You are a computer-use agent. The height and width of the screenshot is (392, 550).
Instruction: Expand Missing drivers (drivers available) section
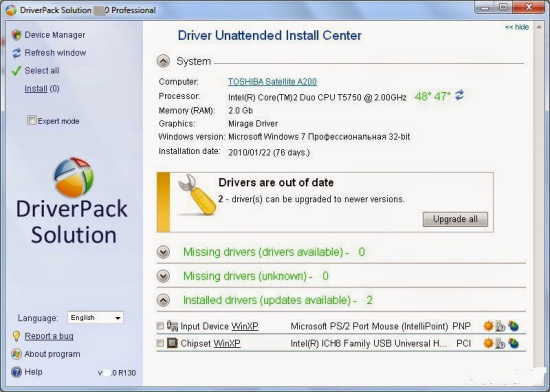tap(163, 252)
